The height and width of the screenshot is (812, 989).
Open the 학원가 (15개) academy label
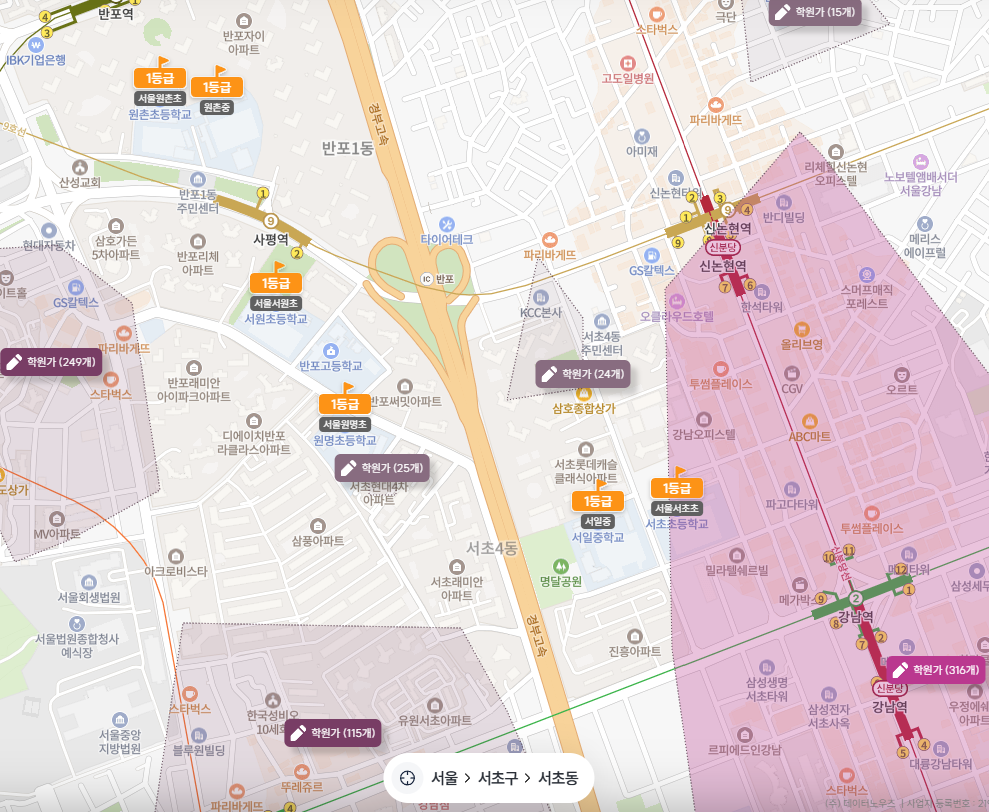816,12
